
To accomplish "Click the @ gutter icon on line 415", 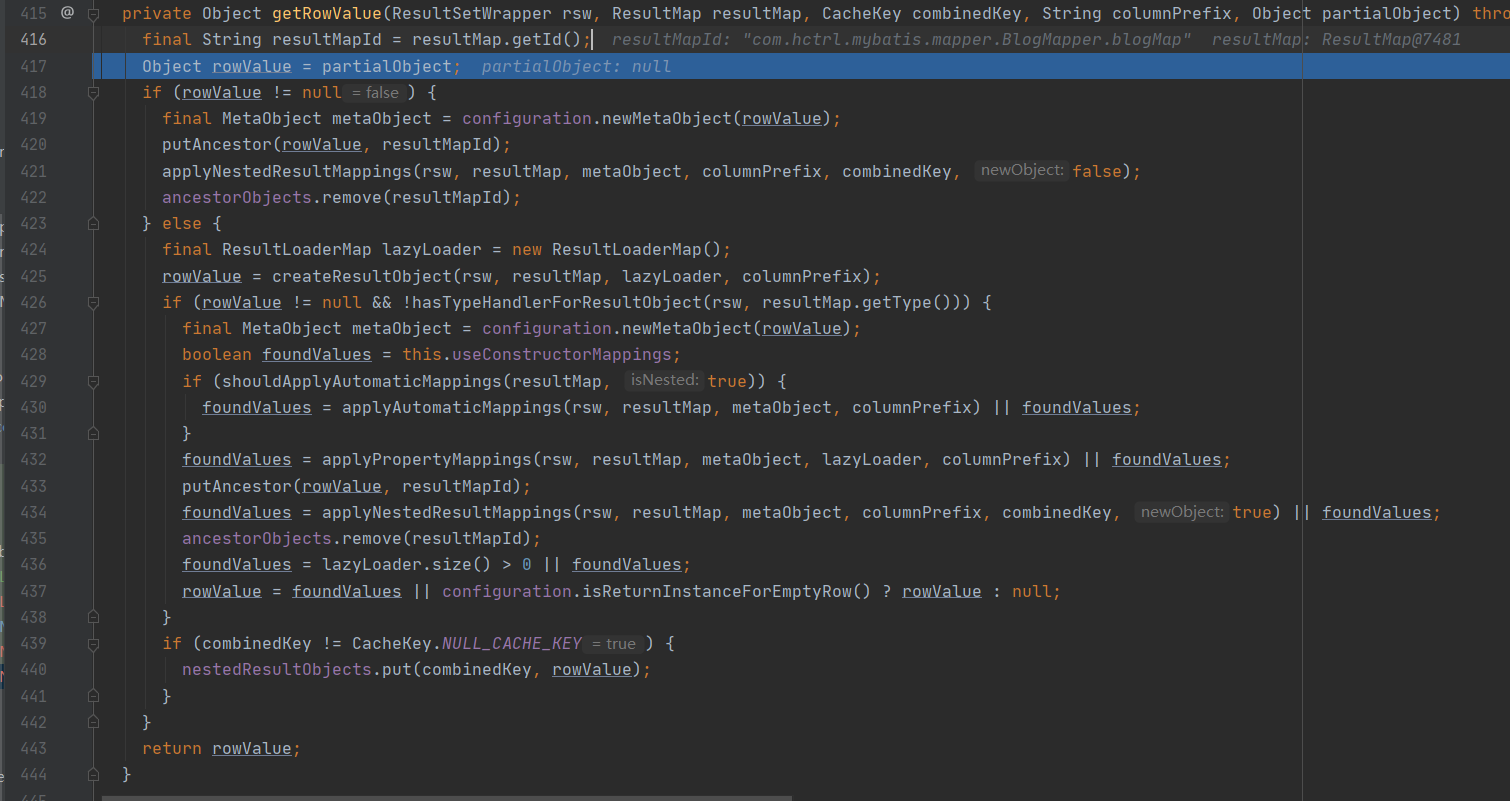I will (67, 13).
